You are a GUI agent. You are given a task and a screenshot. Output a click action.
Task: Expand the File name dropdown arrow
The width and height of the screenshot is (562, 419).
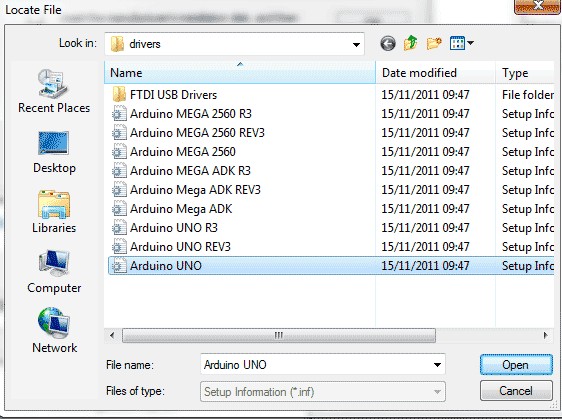point(437,365)
